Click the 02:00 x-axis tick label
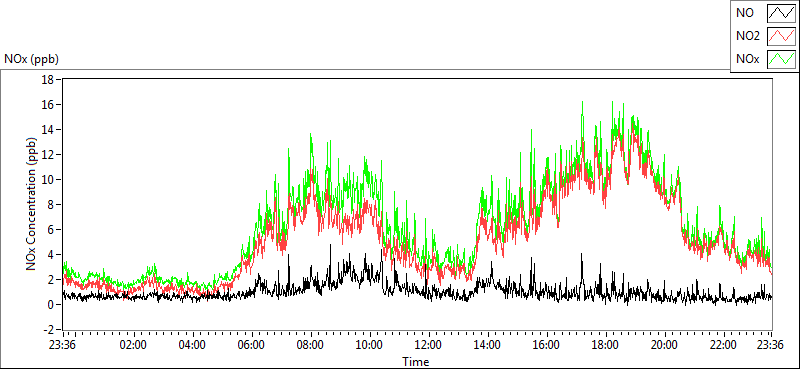800x369 pixels. pos(133,344)
